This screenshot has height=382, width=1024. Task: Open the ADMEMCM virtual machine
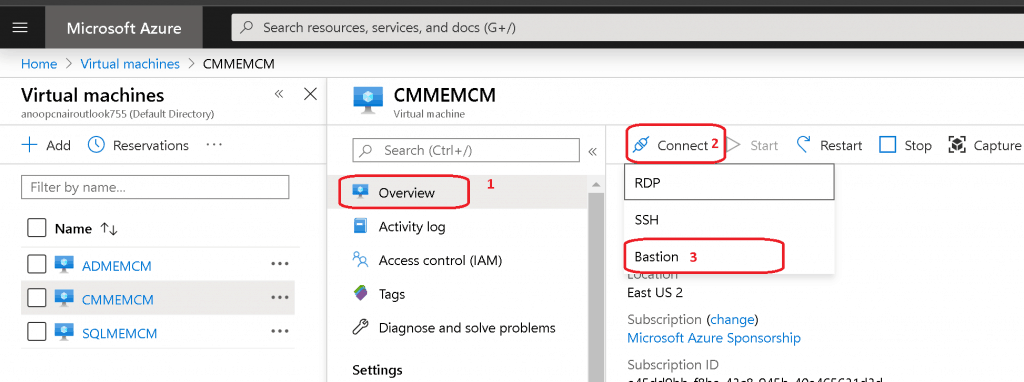117,266
